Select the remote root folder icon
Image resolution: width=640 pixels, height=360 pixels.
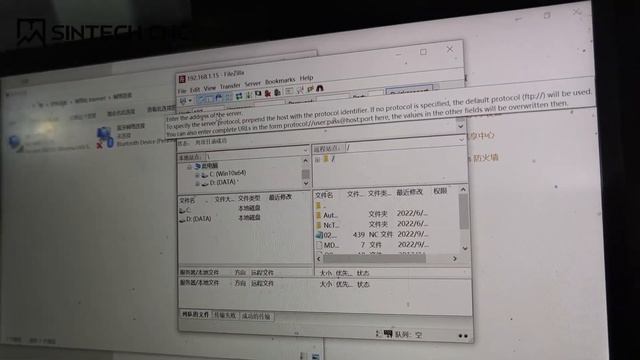point(326,159)
